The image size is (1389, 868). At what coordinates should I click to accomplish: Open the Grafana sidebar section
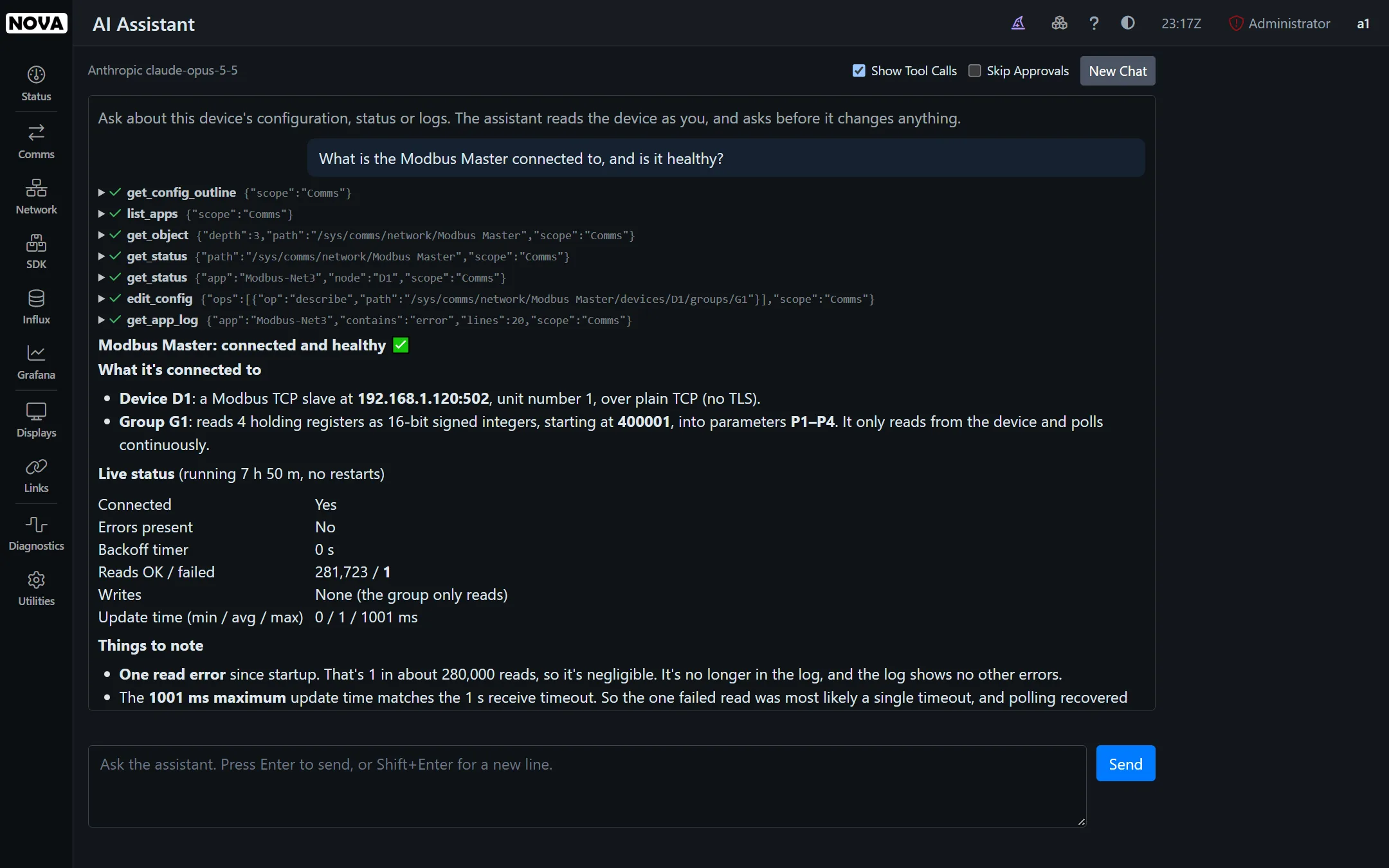36,362
